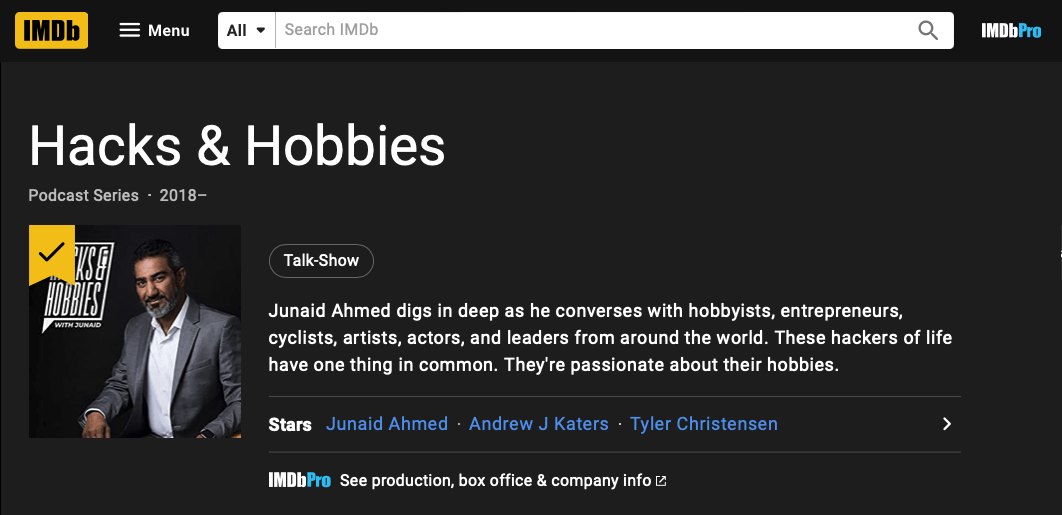Click the IMDb home logo
1062x515 pixels.
51,30
